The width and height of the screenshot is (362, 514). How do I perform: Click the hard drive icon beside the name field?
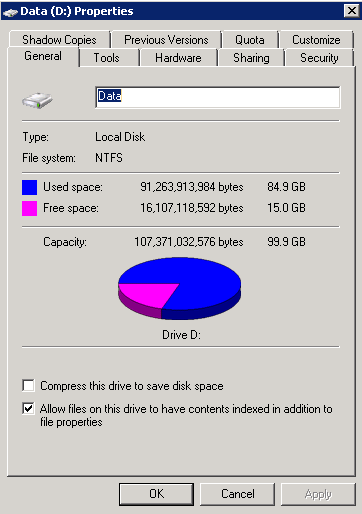pos(37,100)
